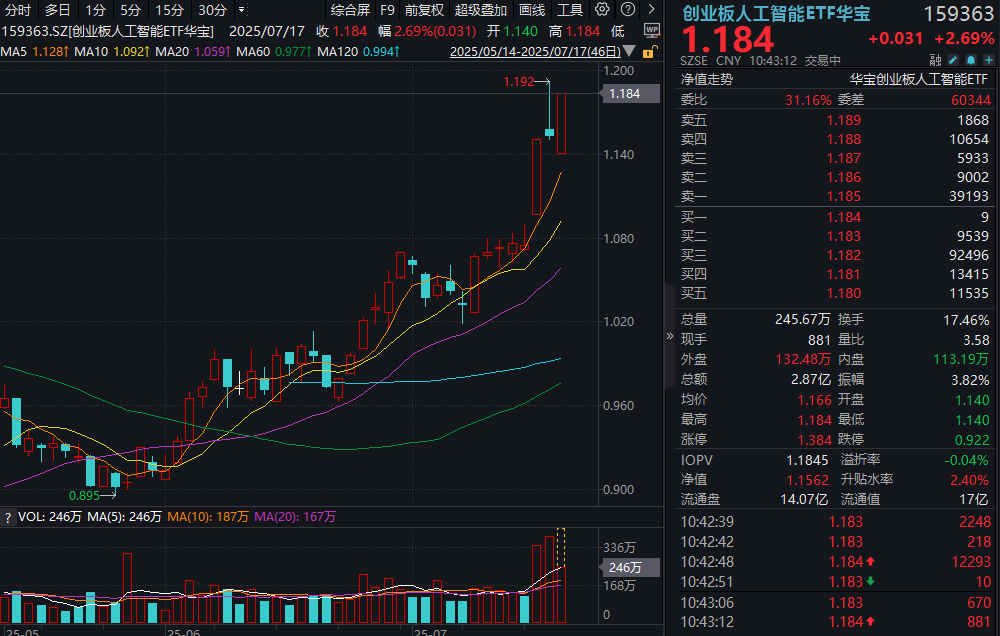Click the 融 margin trading indicator icon
Image resolution: width=1000 pixels, height=636 pixels.
coord(935,60)
